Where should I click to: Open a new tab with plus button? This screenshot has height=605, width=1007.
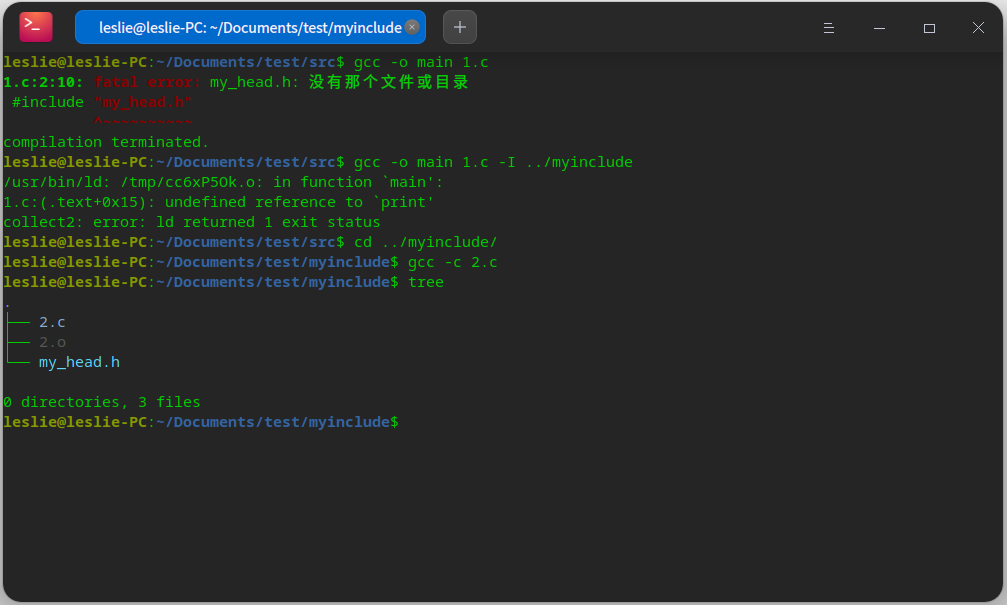460,27
